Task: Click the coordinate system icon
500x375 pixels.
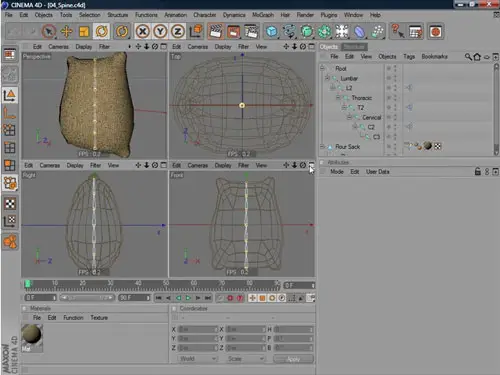Action: coord(196,31)
